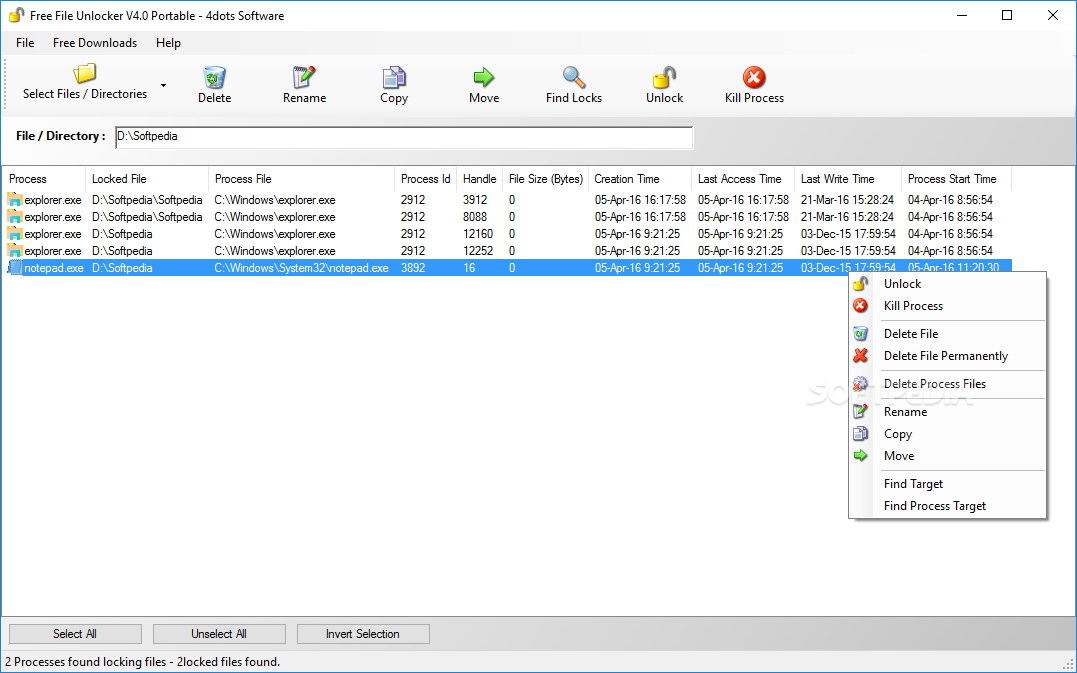Select the explorer.exe row with handle 12160
Image resolution: width=1077 pixels, height=673 pixels.
(x=507, y=234)
